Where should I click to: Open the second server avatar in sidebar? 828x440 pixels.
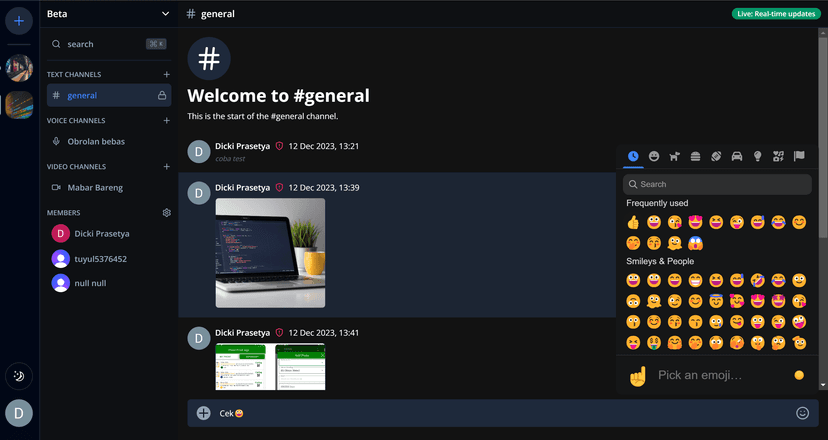click(x=19, y=105)
